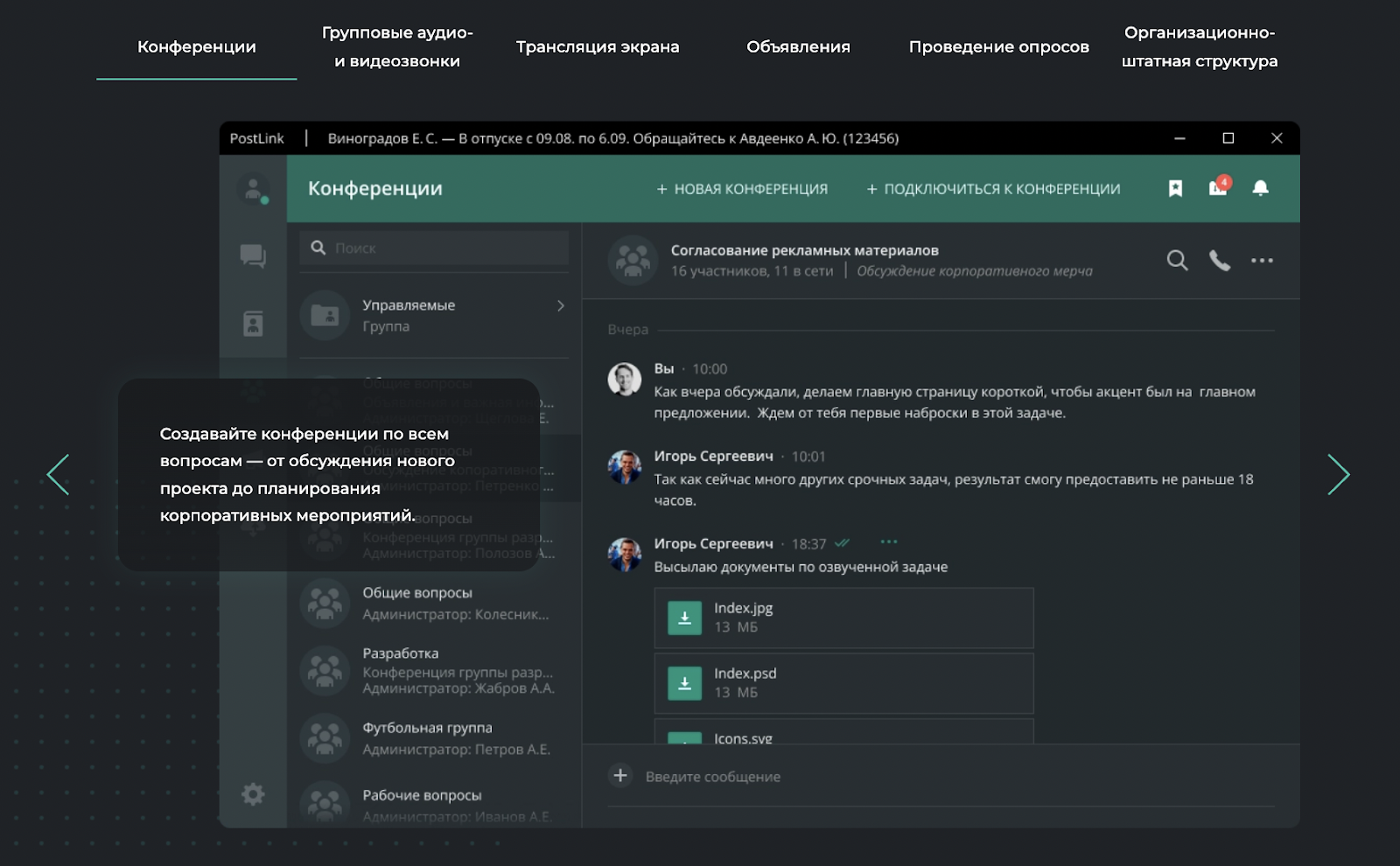
Task: Select Организационно-штатная структура tab
Action: tap(1199, 47)
